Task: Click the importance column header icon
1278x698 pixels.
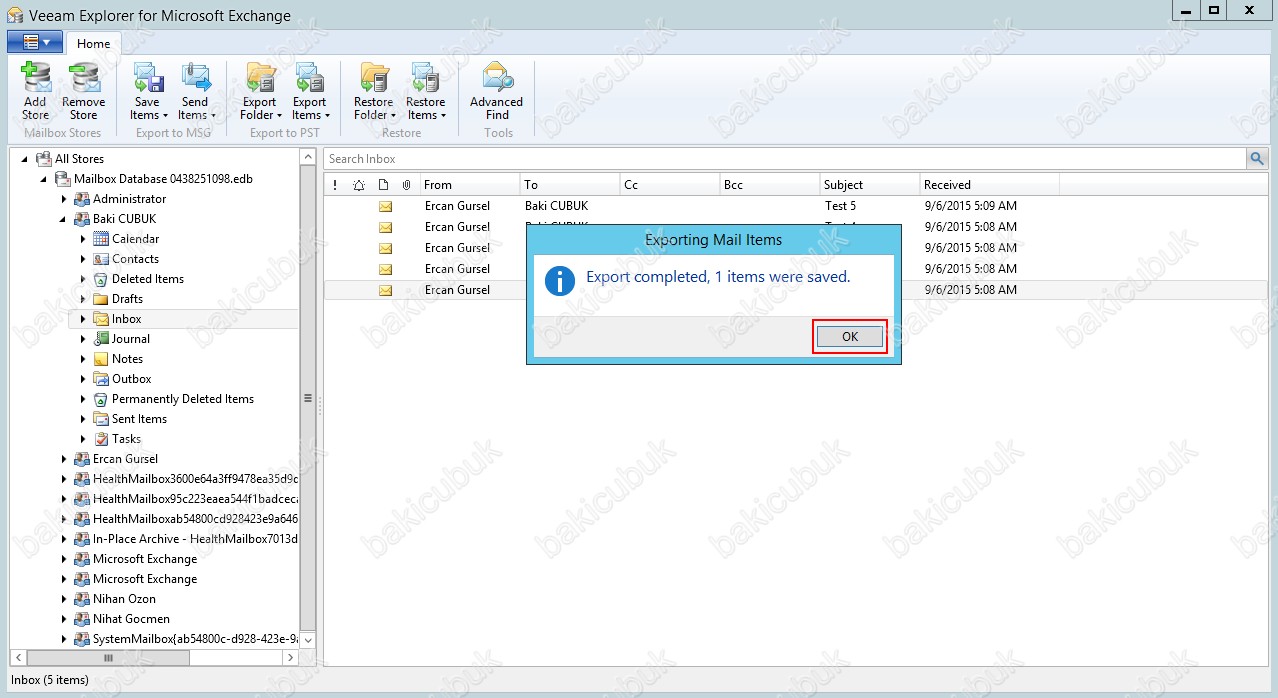Action: pyautogui.click(x=335, y=185)
